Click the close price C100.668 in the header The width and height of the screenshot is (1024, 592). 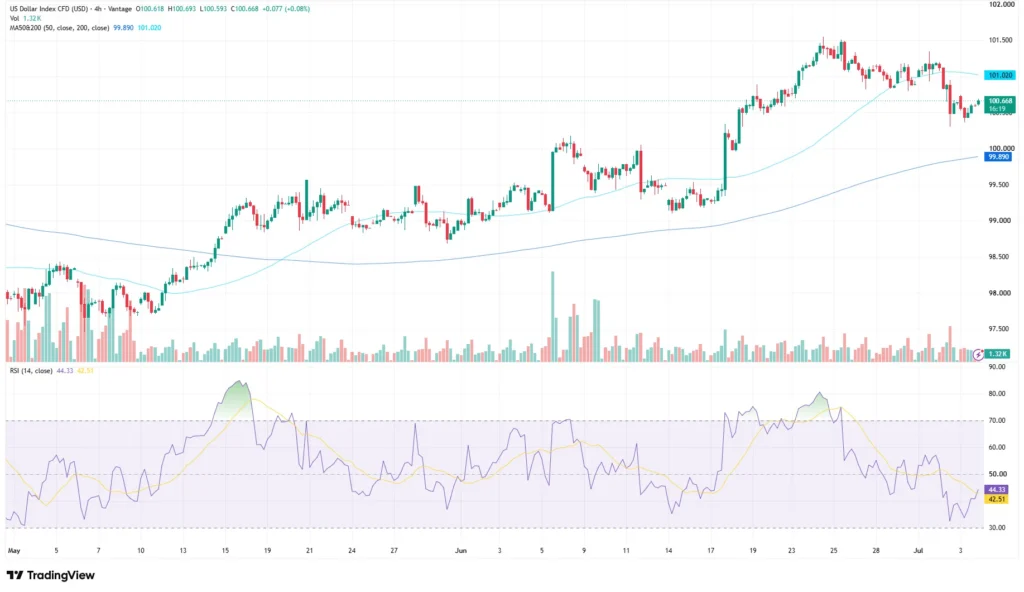coord(246,9)
